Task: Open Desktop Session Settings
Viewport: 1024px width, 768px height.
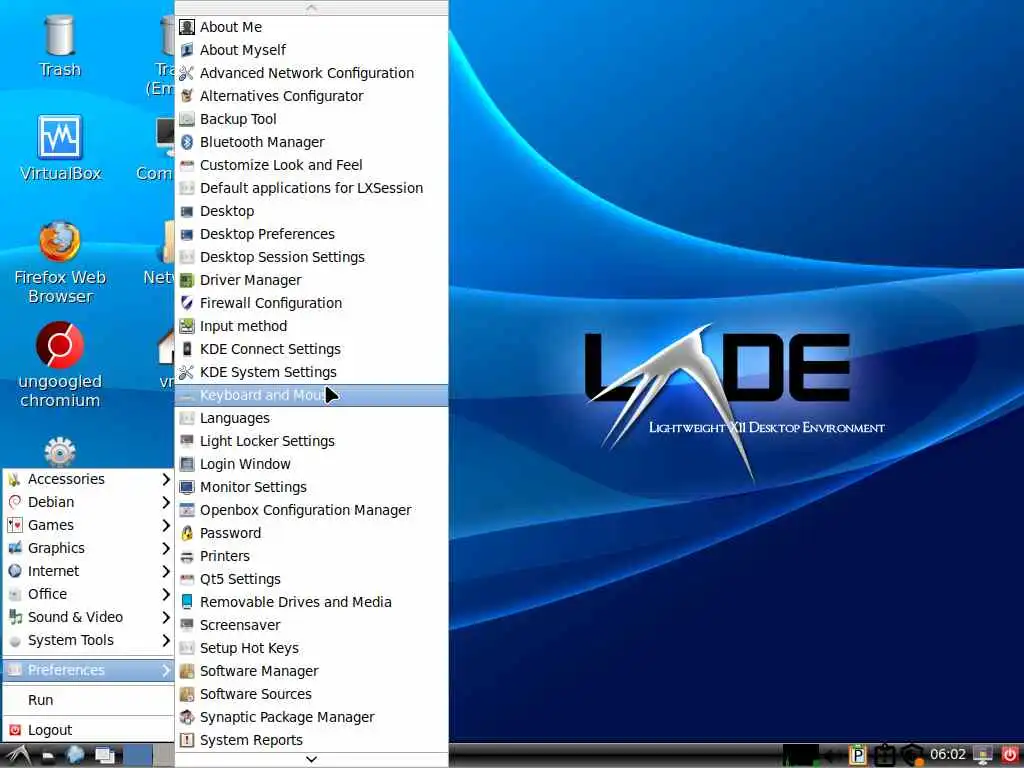Action: pyautogui.click(x=312, y=257)
